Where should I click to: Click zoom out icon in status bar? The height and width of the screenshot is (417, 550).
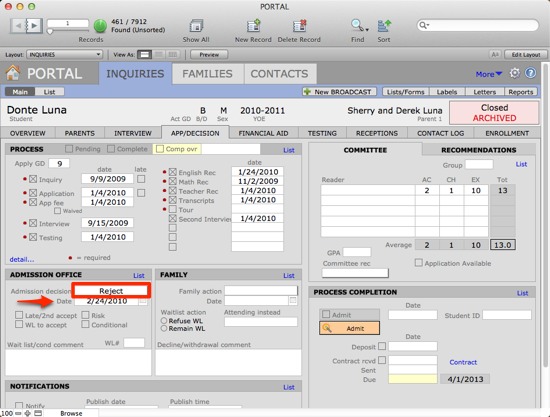(18, 413)
